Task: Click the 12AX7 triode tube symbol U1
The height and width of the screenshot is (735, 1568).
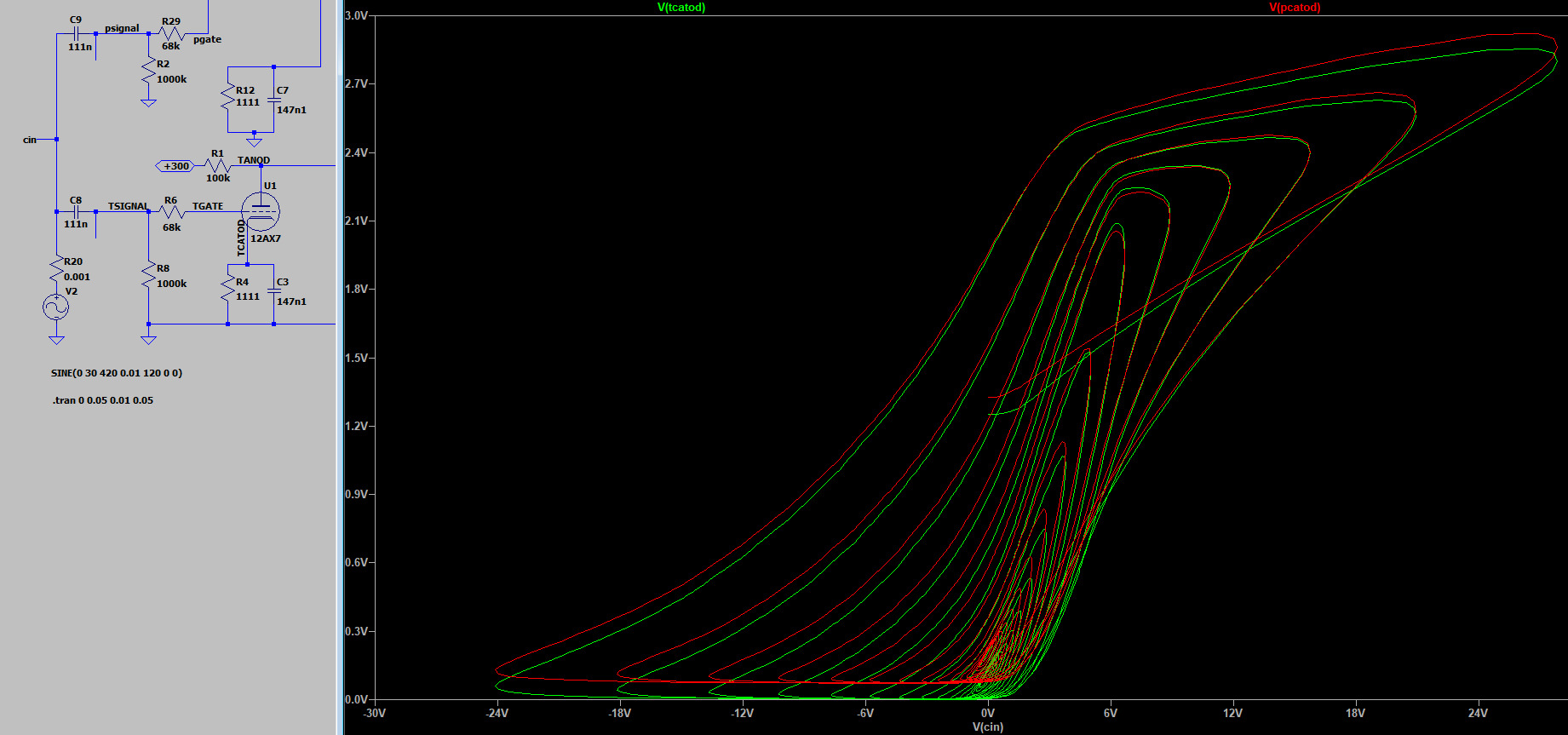Action: pos(260,211)
